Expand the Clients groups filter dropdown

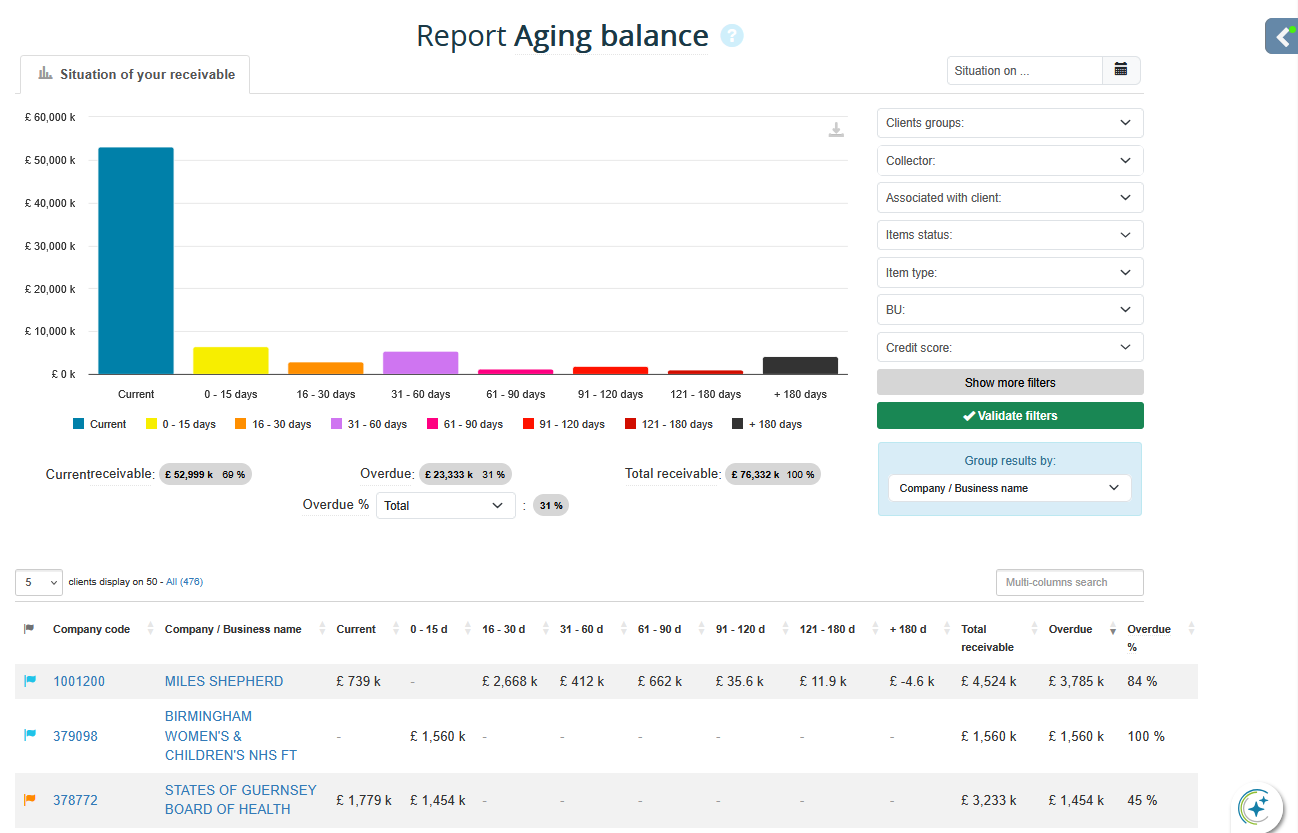1009,123
